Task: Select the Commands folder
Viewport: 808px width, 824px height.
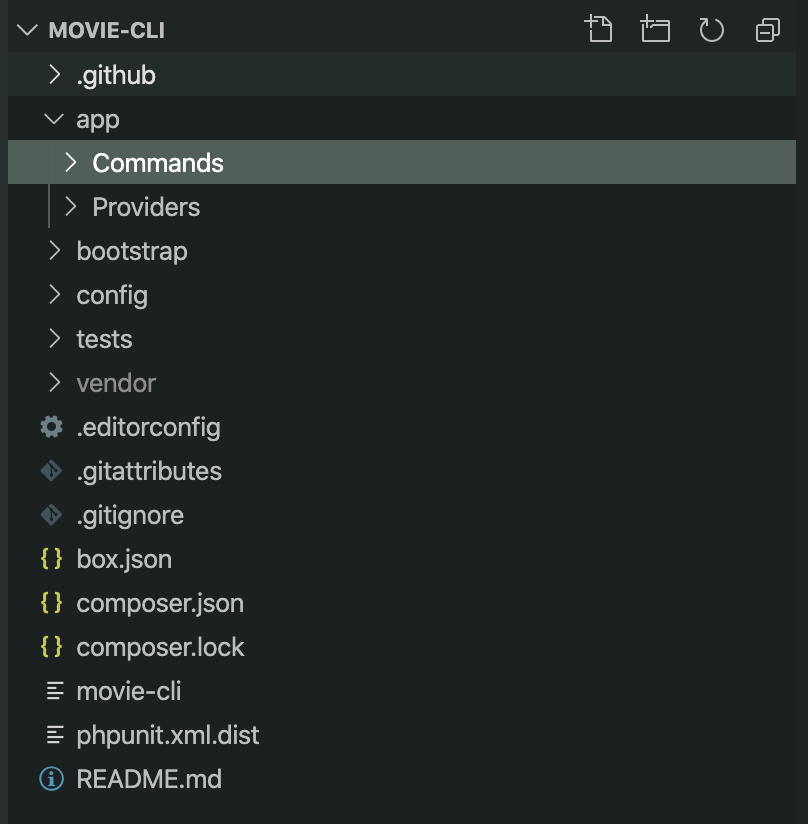Action: (x=157, y=163)
